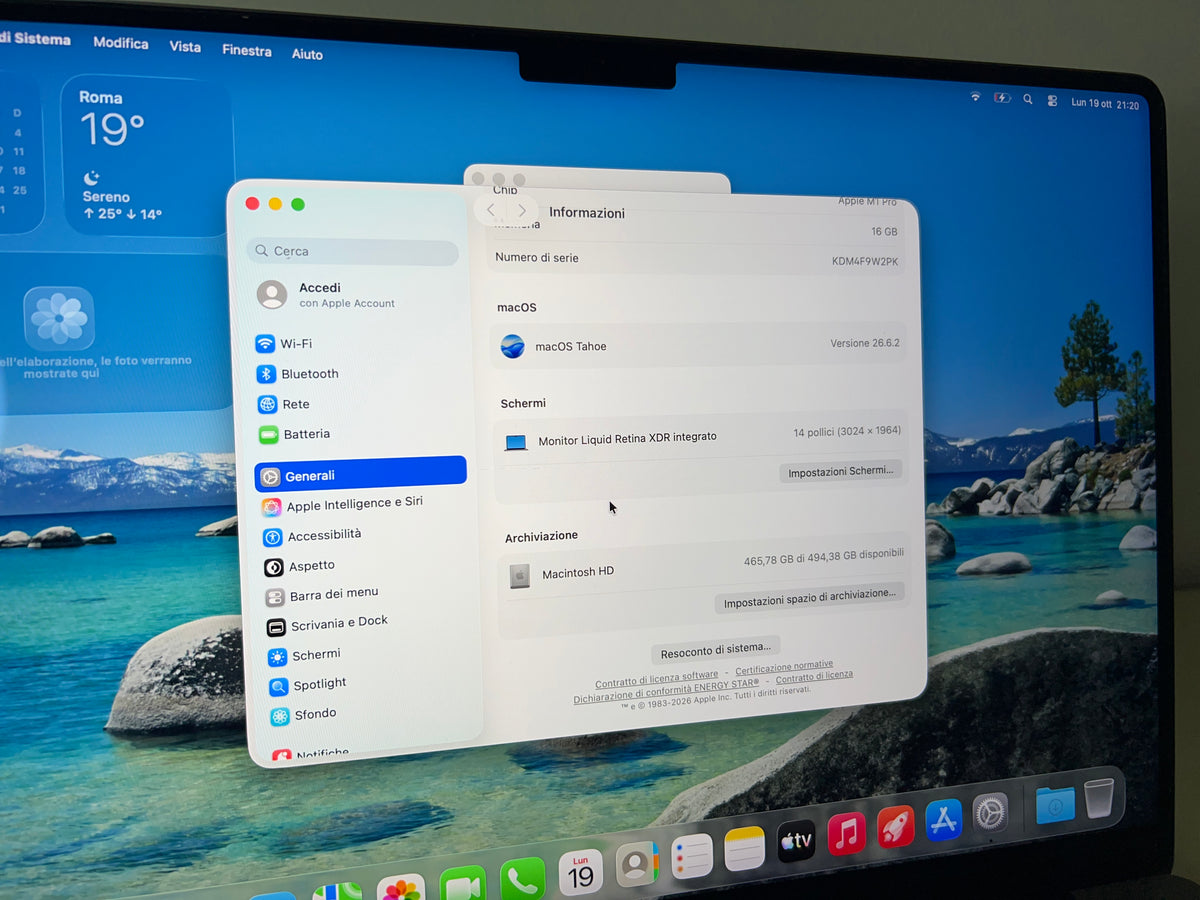Open Contacts from the Dock
This screenshot has width=1200, height=900.
637,864
